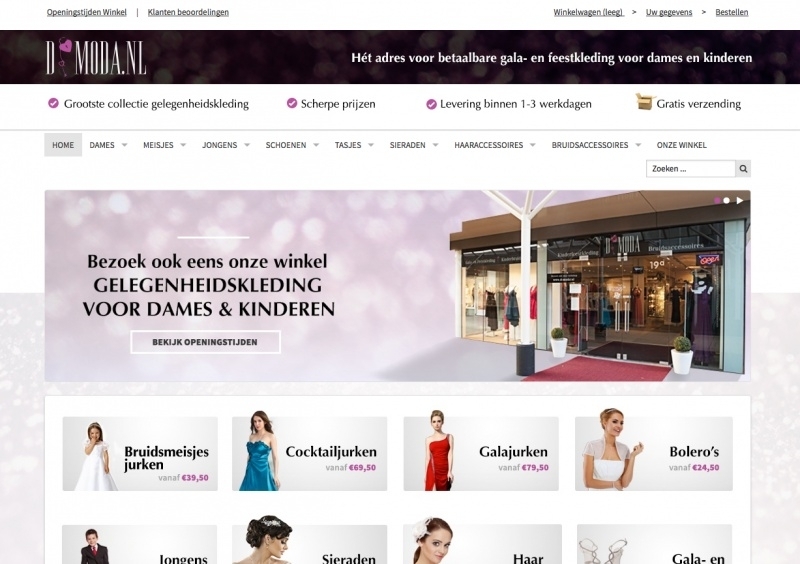The width and height of the screenshot is (800, 564).
Task: Open the Onze Winkel menu item
Action: tap(682, 145)
